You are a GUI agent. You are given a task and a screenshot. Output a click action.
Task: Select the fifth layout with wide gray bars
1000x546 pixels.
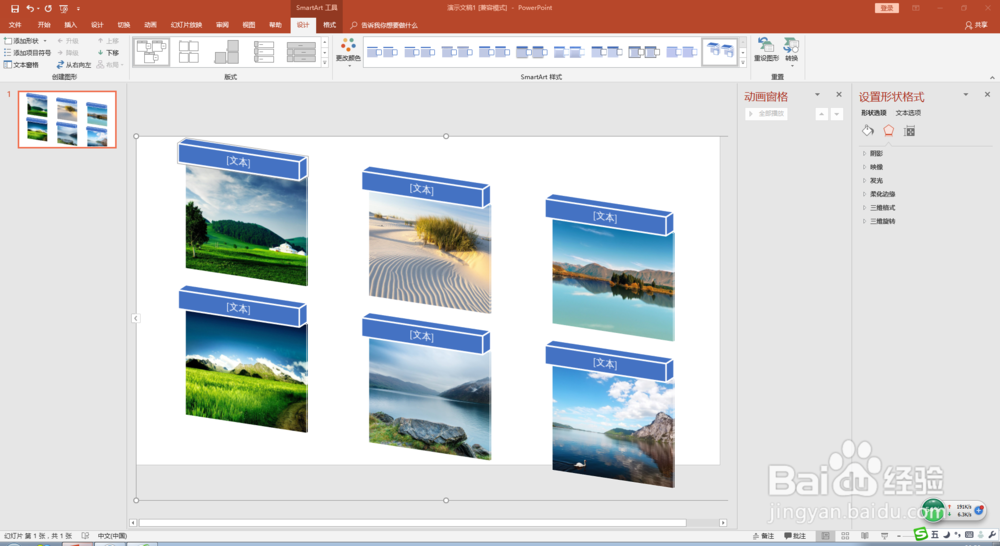tap(301, 52)
